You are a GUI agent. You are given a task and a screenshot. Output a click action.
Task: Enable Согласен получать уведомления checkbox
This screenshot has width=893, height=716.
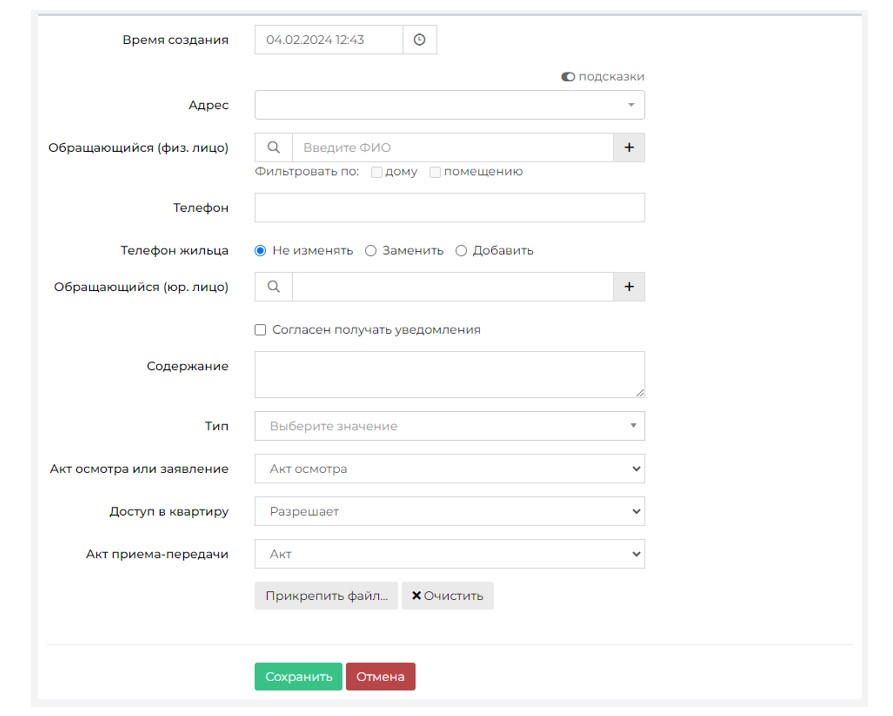click(260, 330)
